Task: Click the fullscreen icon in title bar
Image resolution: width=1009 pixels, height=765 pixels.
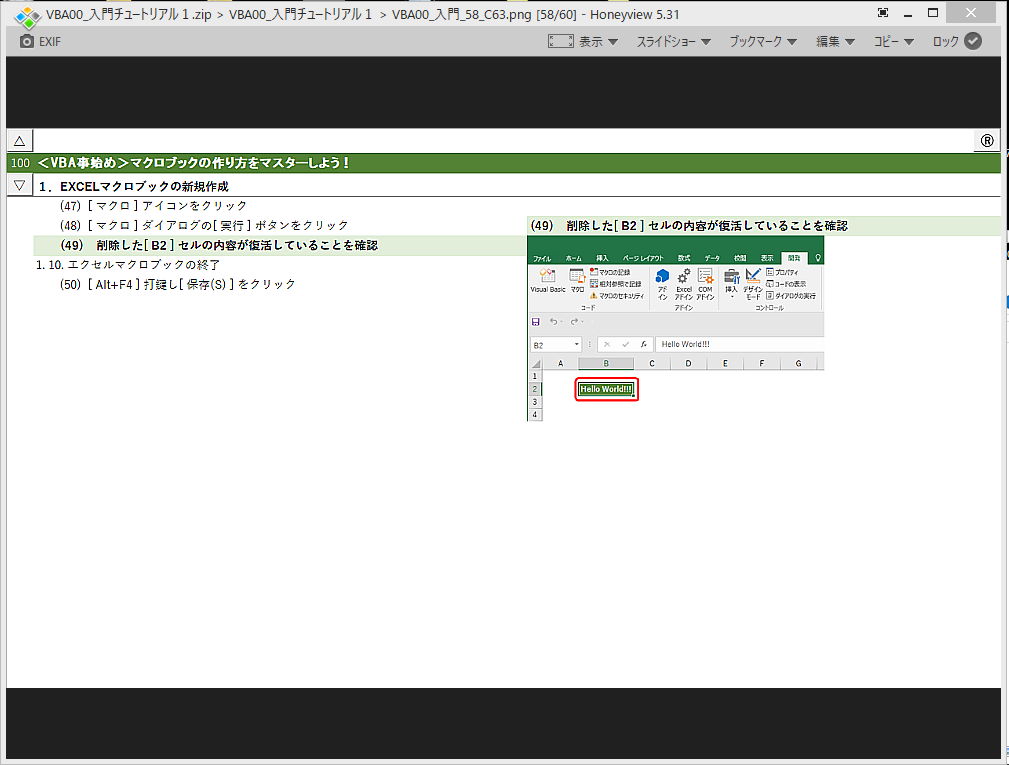Action: click(883, 13)
